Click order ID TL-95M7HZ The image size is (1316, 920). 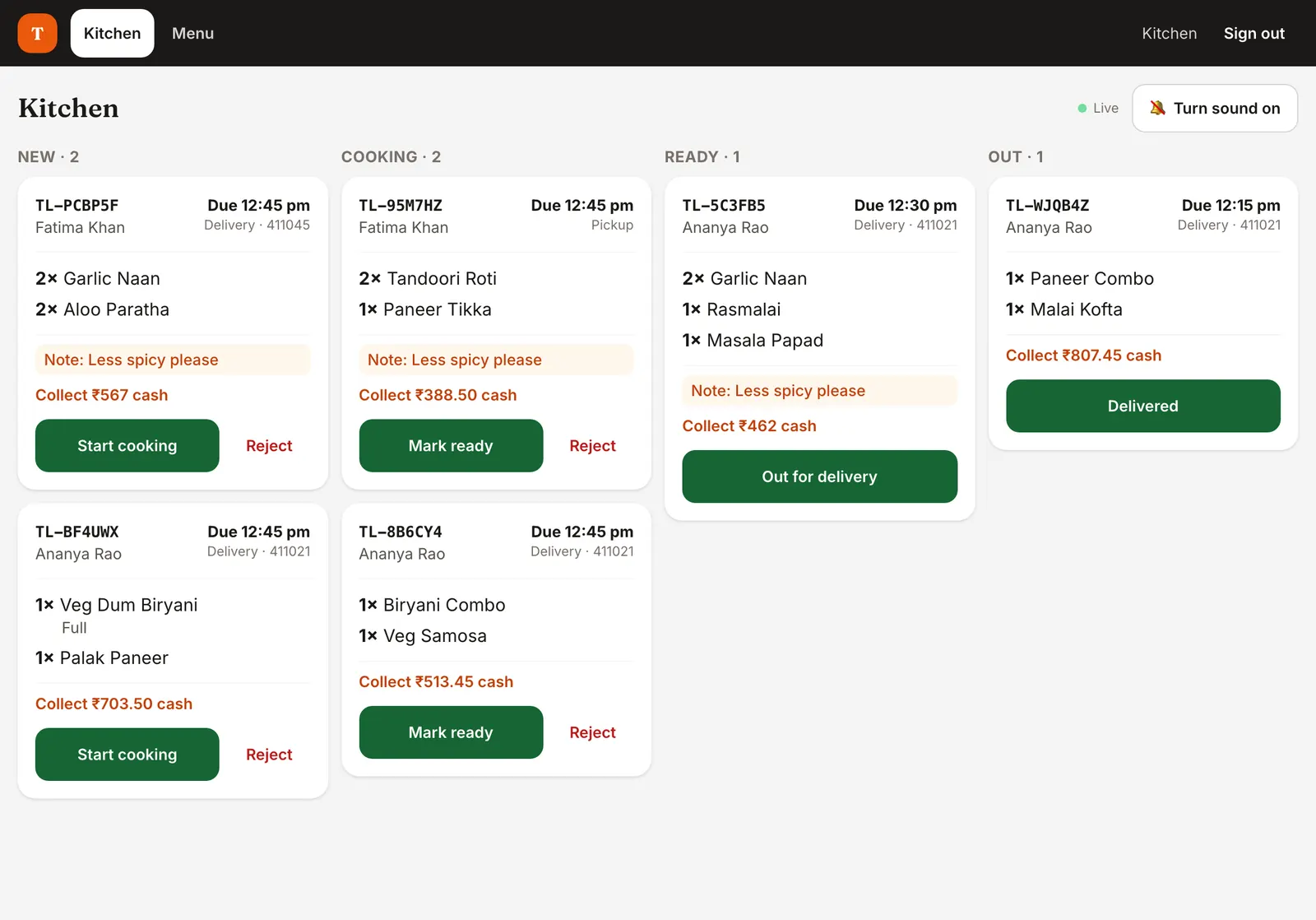(x=401, y=205)
